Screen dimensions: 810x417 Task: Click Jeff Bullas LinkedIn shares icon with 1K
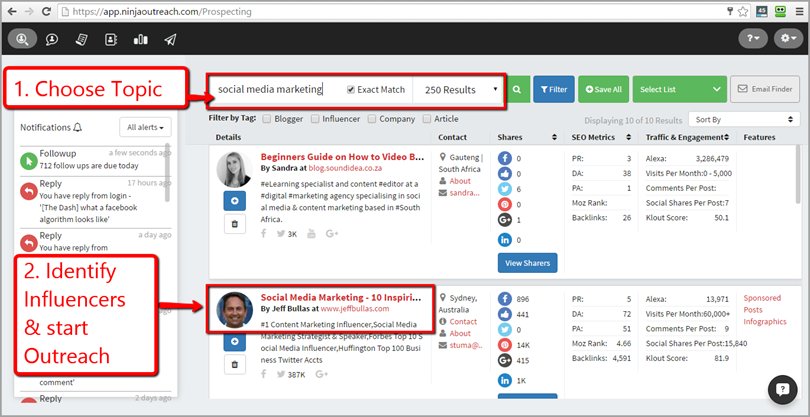505,381
